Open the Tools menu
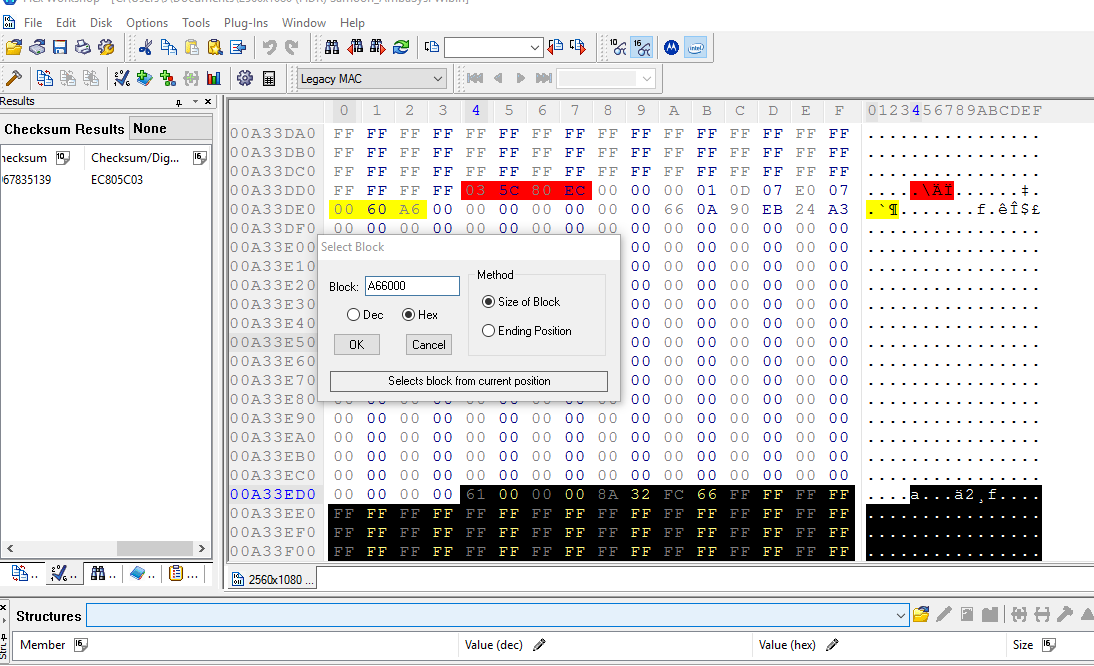 [196, 22]
